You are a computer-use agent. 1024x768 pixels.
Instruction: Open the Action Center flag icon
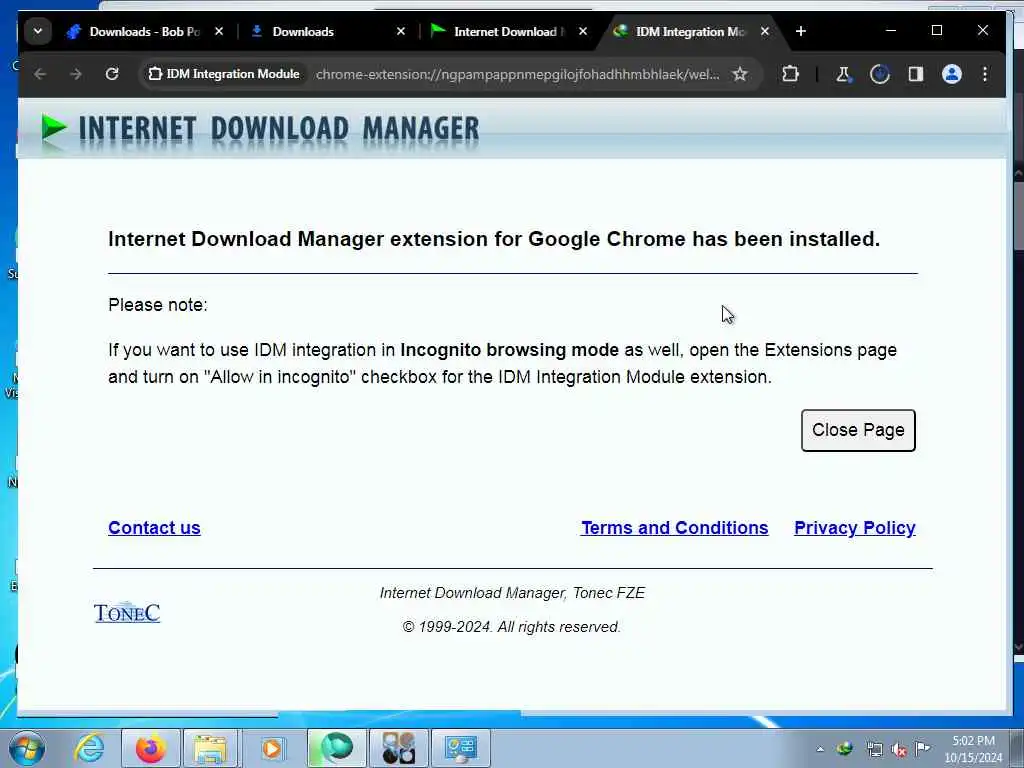pos(922,748)
